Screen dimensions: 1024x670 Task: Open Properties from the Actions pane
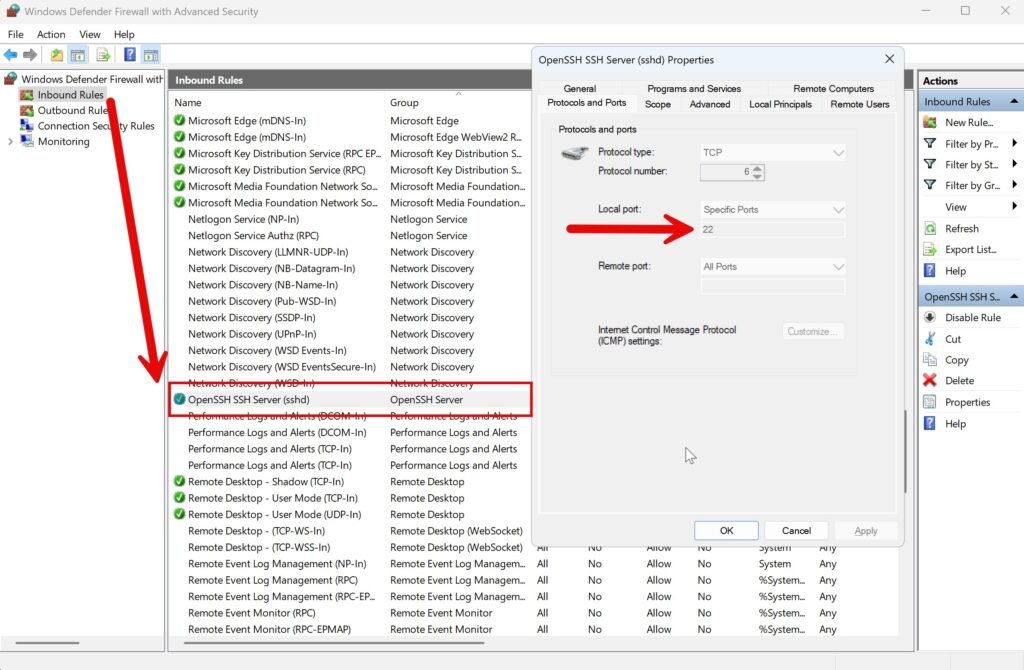click(x=966, y=401)
